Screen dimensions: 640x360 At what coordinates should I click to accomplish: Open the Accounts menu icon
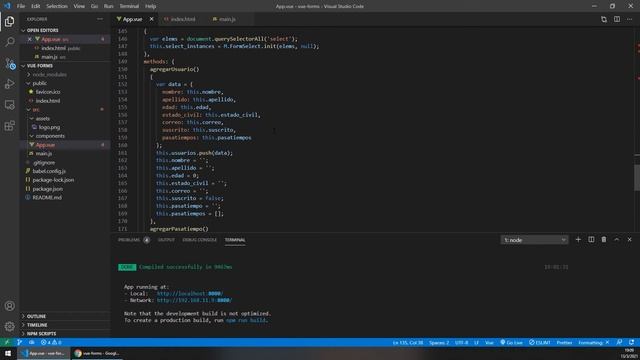tap(9, 306)
